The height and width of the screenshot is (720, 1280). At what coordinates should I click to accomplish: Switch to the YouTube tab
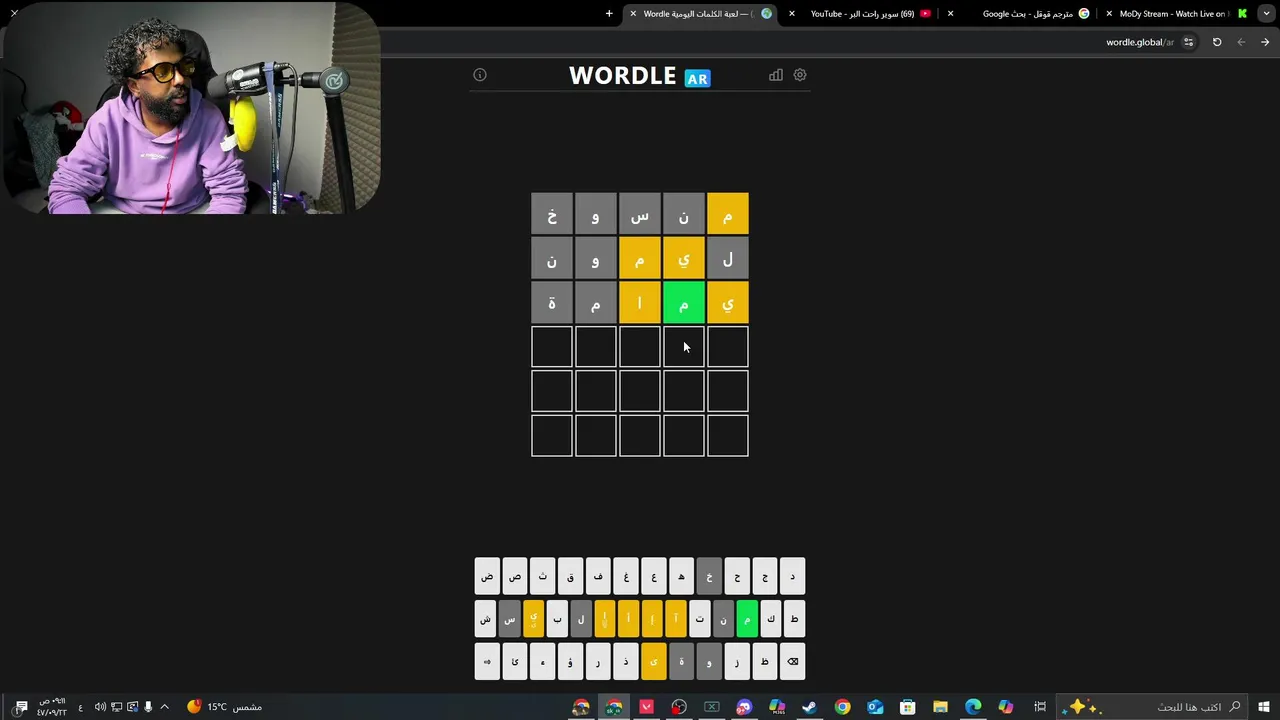[x=862, y=14]
